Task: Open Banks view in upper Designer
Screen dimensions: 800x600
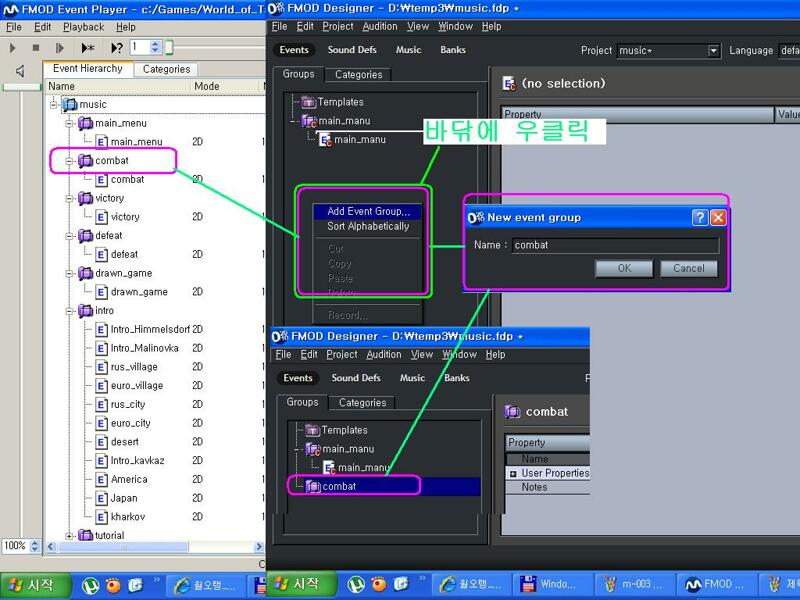Action: click(453, 49)
